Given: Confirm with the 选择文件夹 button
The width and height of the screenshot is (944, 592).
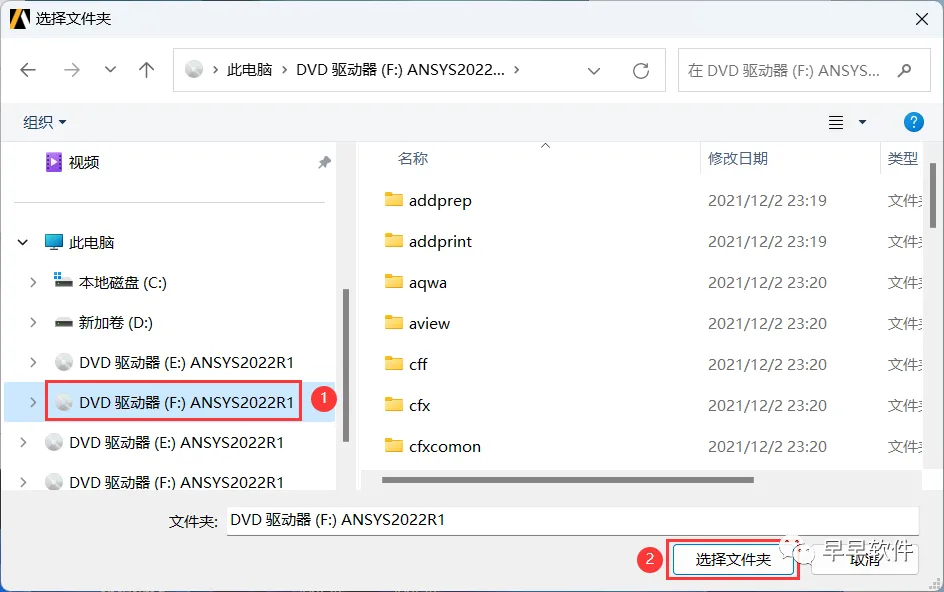Looking at the screenshot, I should coord(733,559).
